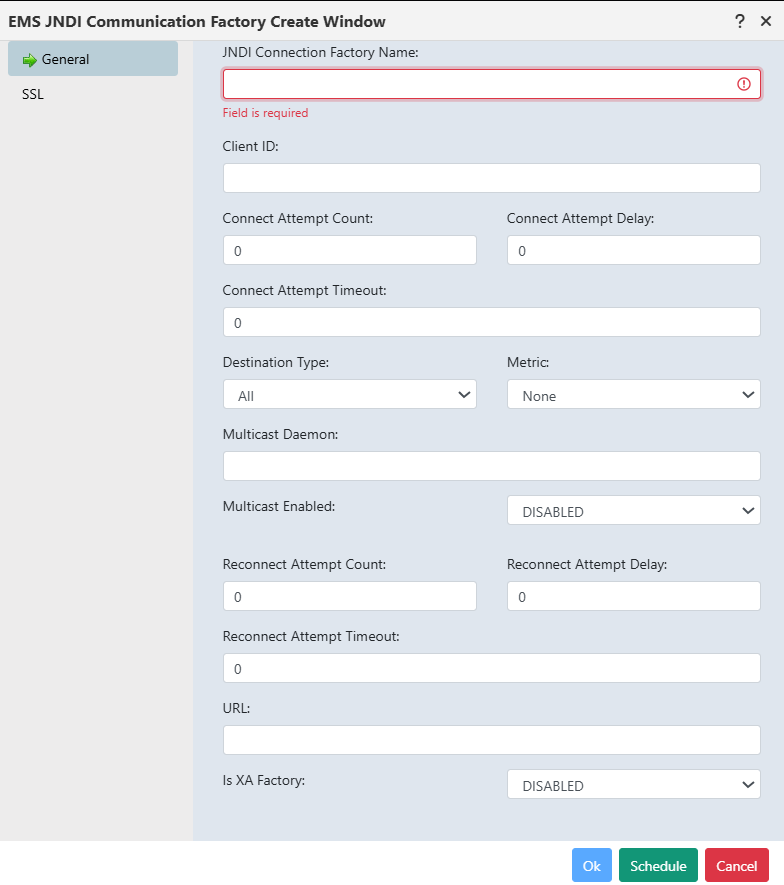Screen dimensions: 784x885
Task: Open the Is XA Factory dropdown
Action: tap(634, 785)
